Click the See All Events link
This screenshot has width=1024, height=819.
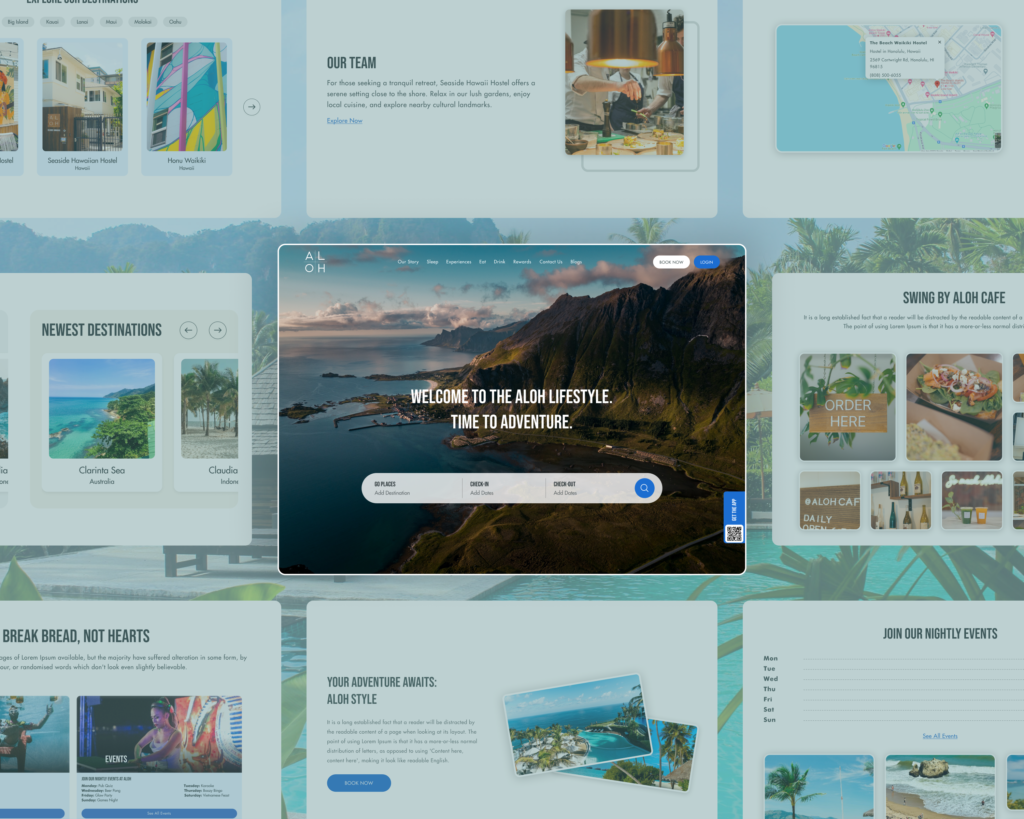tap(939, 736)
